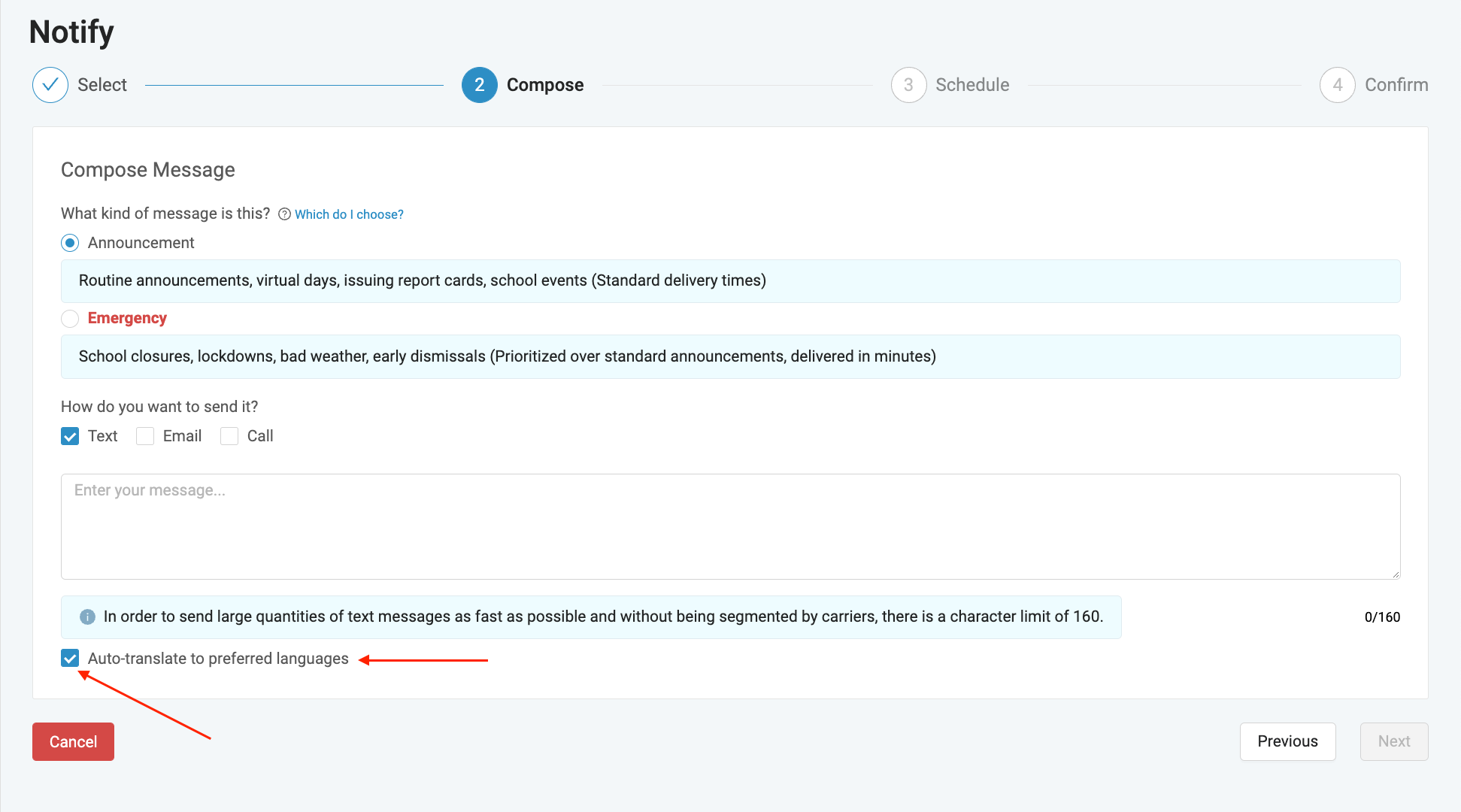Viewport: 1461px width, 812px height.
Task: Select the Announcement radio button
Action: [x=70, y=243]
